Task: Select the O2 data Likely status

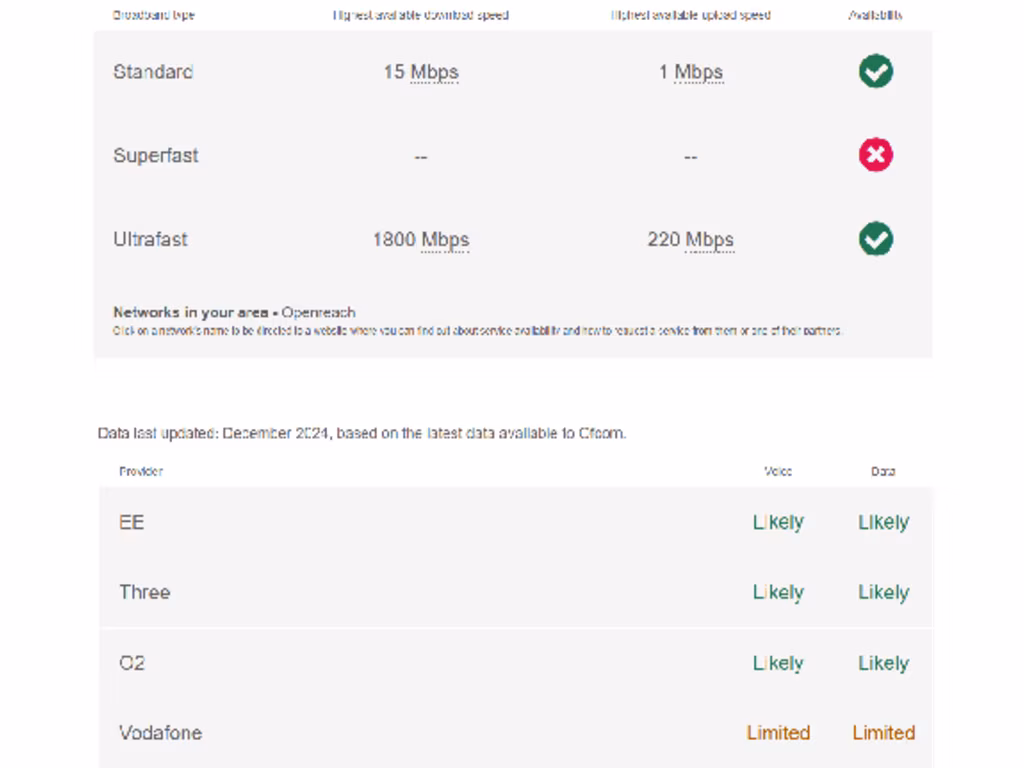Action: click(x=883, y=663)
